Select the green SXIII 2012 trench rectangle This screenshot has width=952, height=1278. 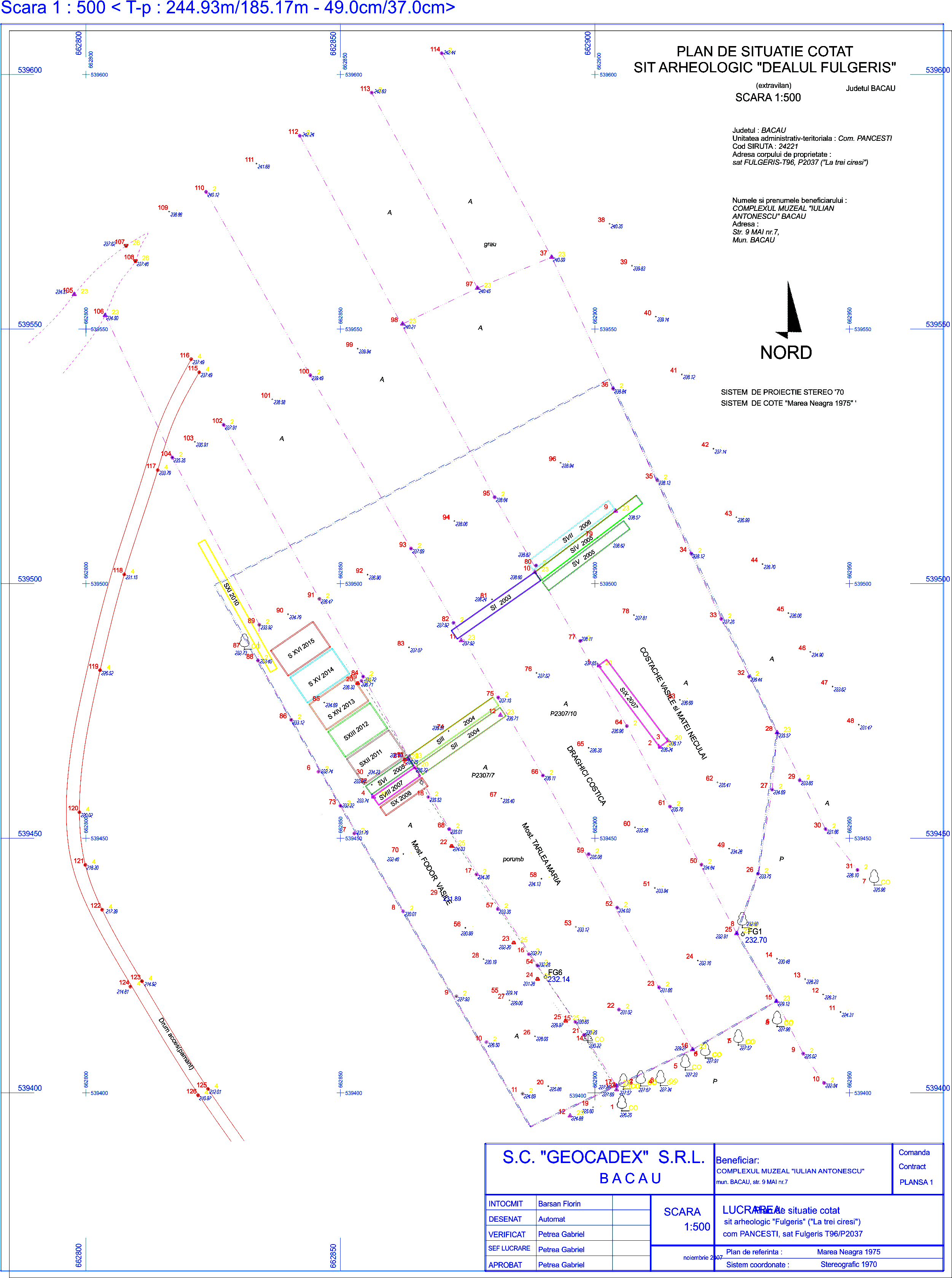(357, 730)
